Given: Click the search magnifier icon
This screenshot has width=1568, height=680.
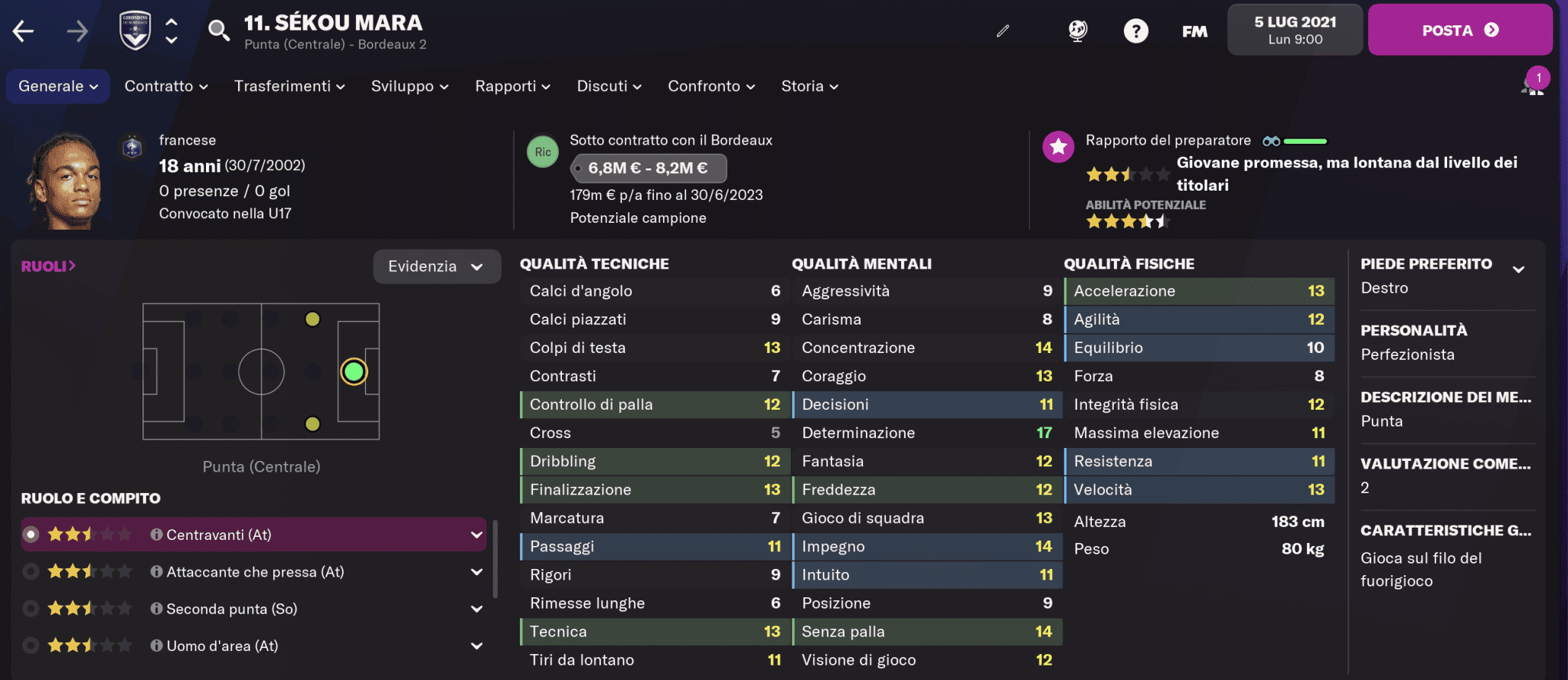Looking at the screenshot, I should tap(219, 31).
